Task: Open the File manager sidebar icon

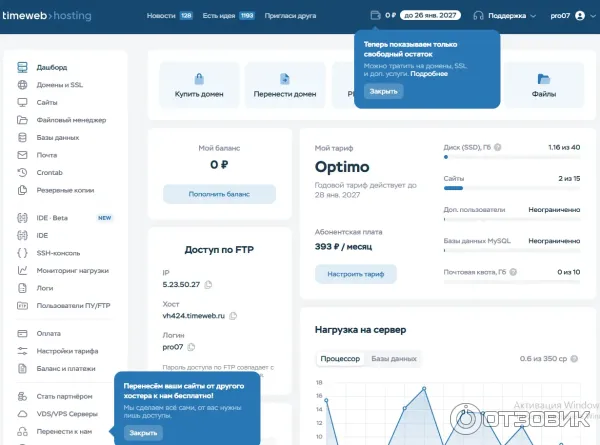Action: coord(22,120)
